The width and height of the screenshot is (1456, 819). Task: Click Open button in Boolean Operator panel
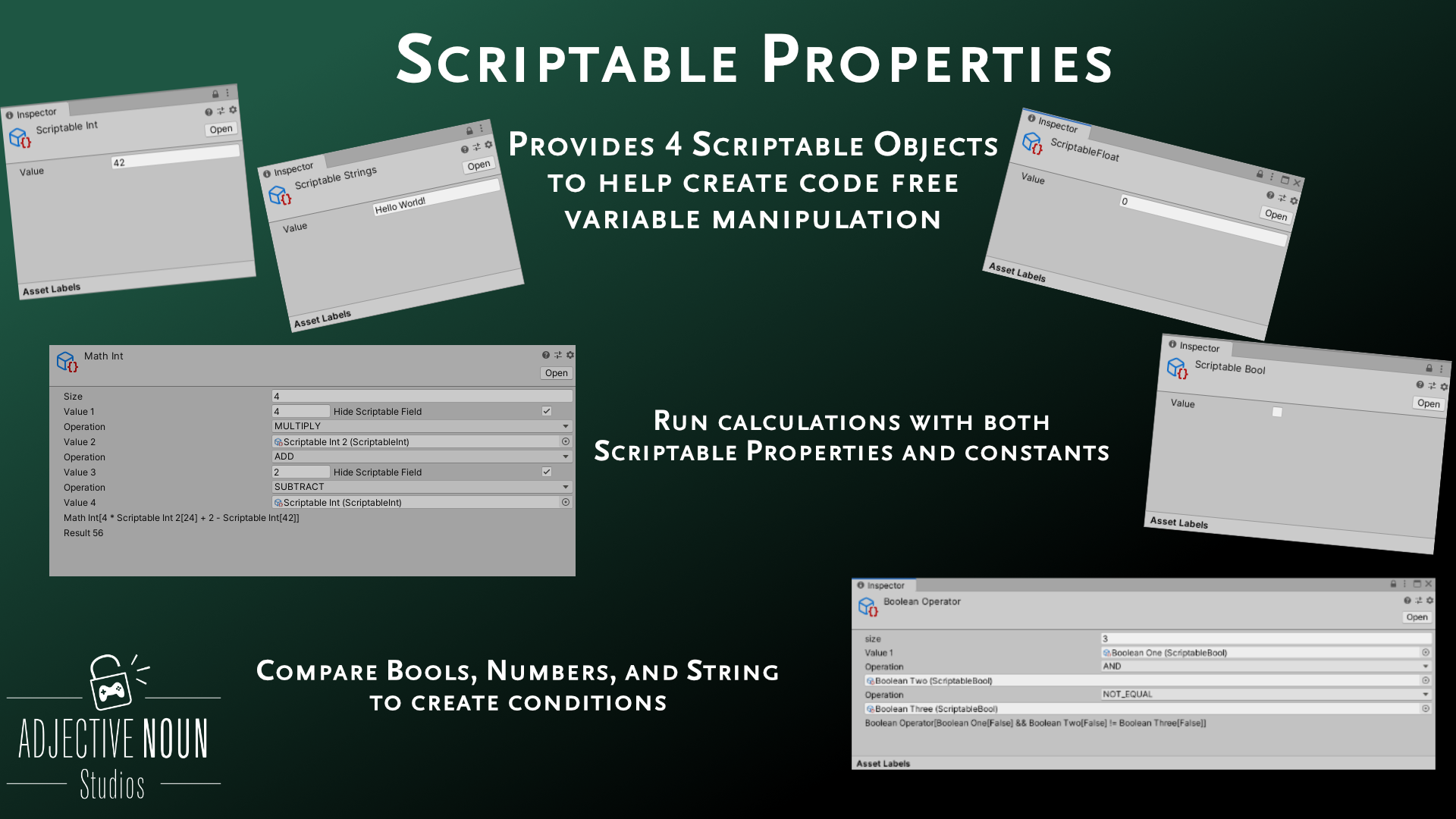(x=1417, y=617)
